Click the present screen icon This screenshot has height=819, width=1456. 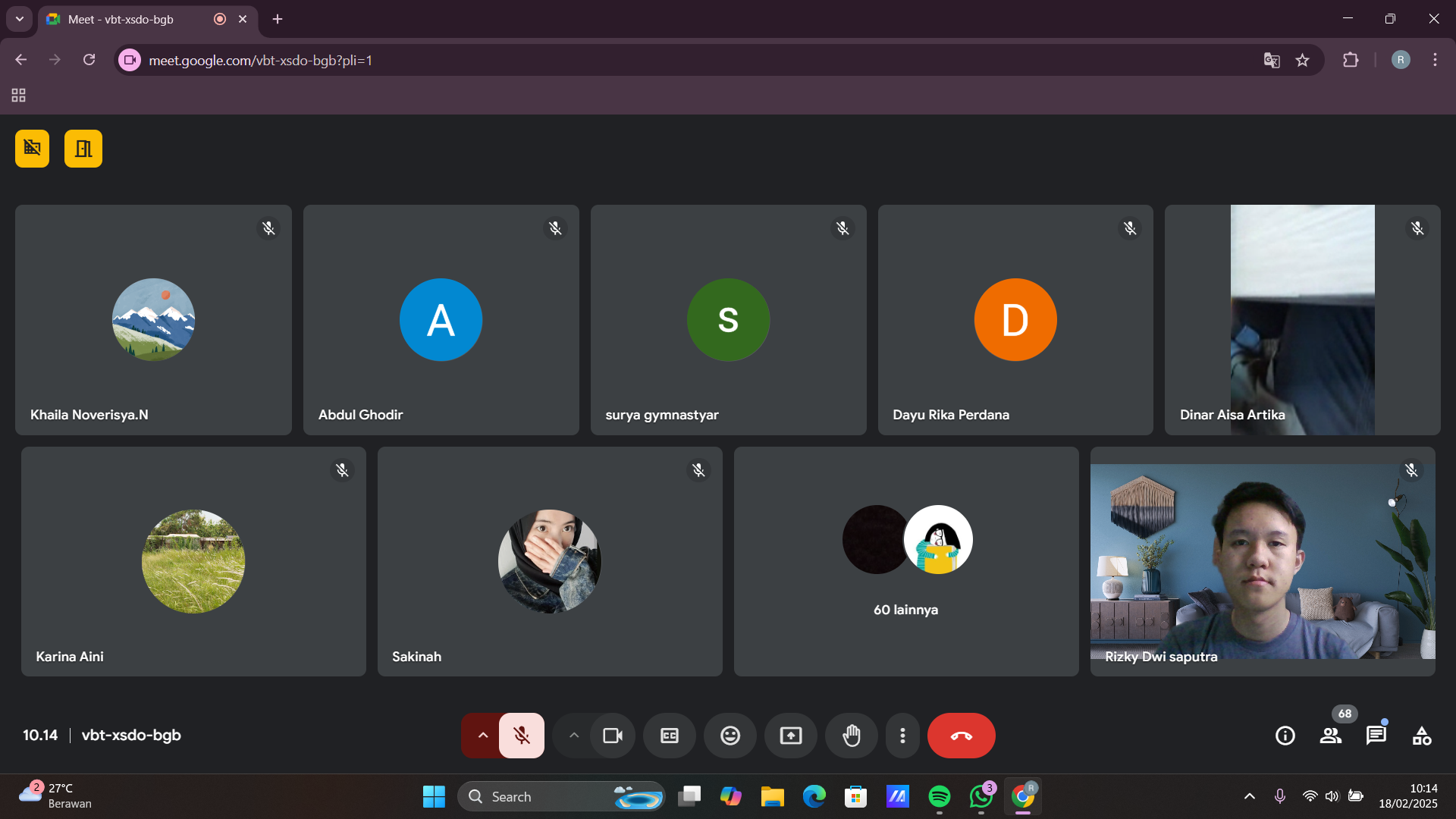pos(790,736)
